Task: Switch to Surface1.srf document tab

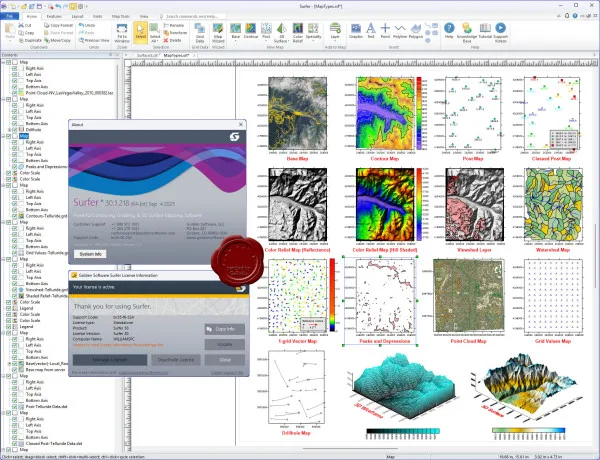Action: click(x=147, y=55)
